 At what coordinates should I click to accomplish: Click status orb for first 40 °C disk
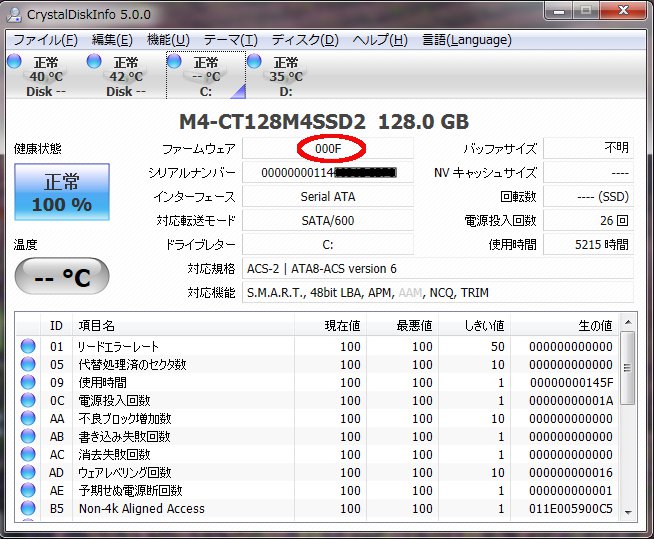[14, 61]
